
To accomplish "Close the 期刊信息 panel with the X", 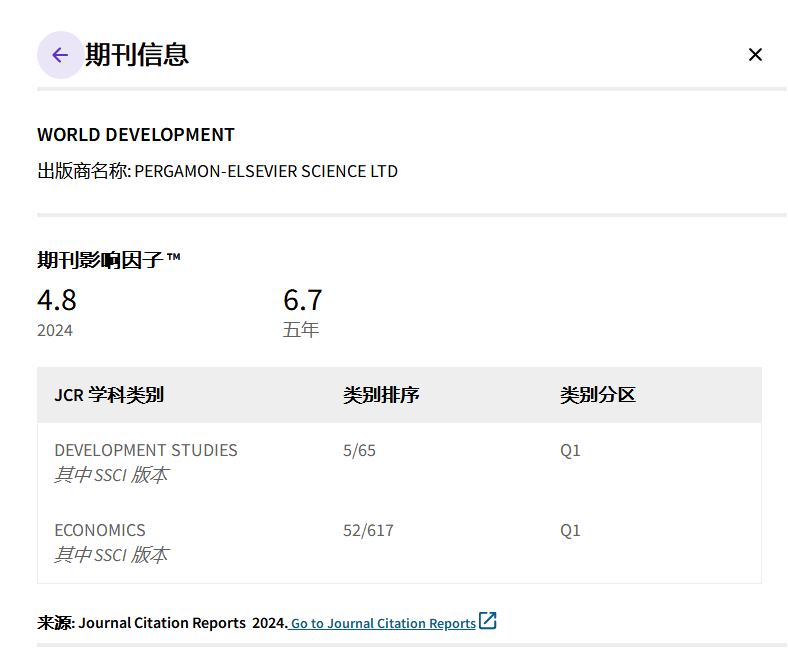I will click(x=755, y=55).
